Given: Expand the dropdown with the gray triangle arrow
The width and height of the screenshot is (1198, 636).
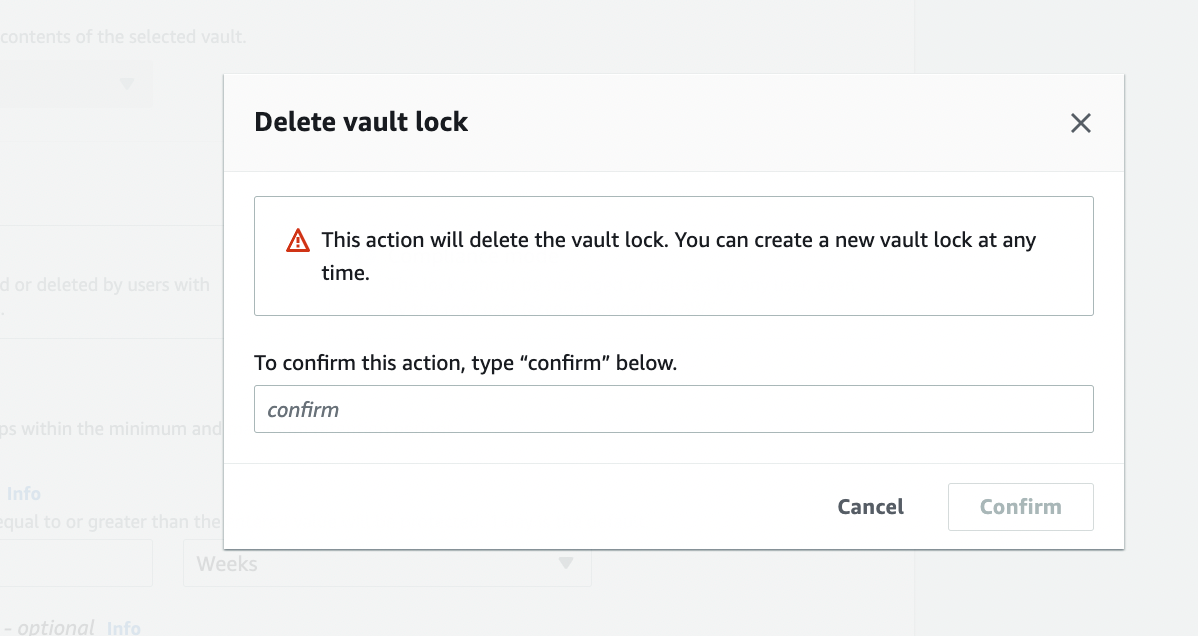Looking at the screenshot, I should tap(127, 84).
